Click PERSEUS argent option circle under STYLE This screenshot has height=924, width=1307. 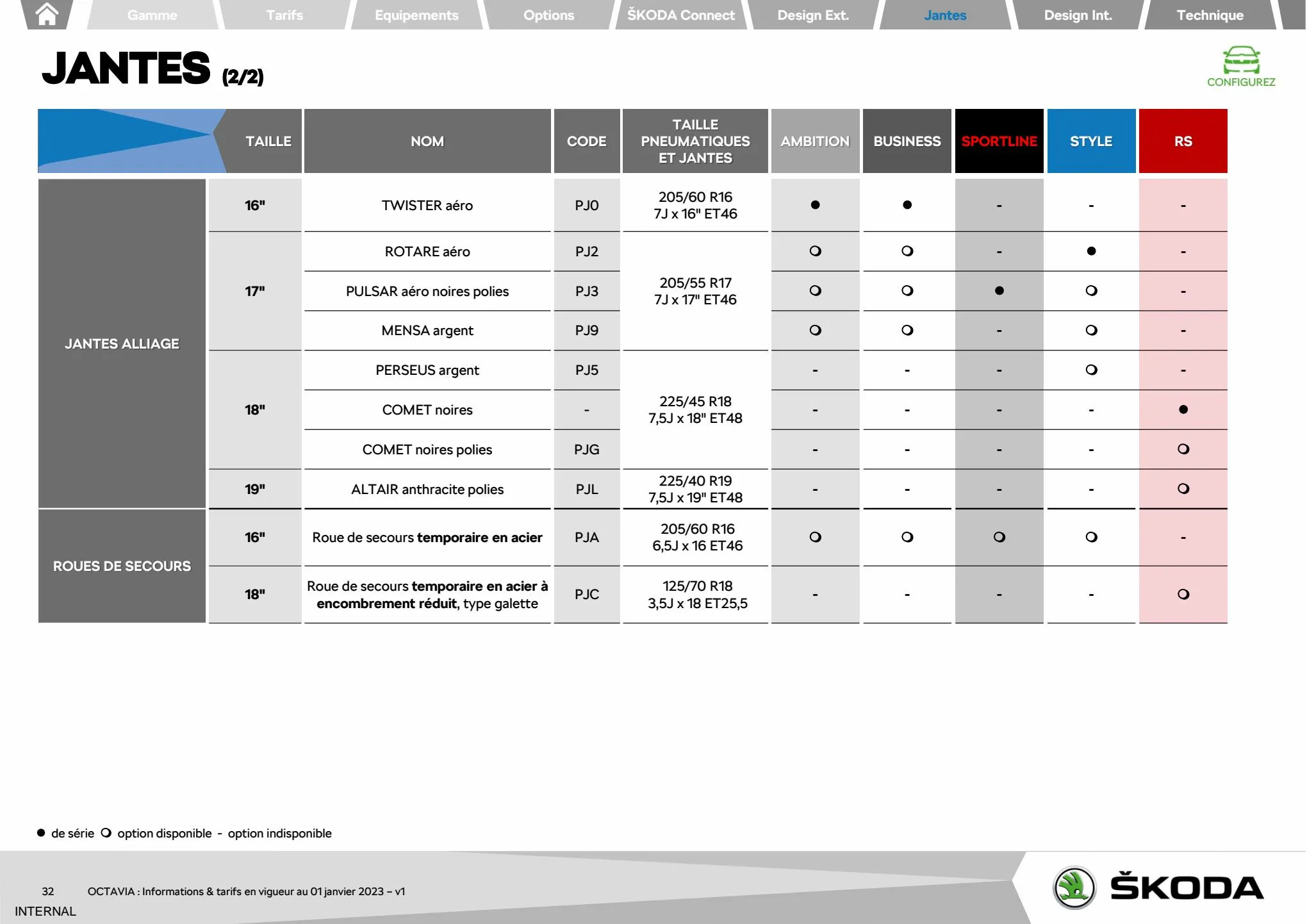coord(1091,370)
